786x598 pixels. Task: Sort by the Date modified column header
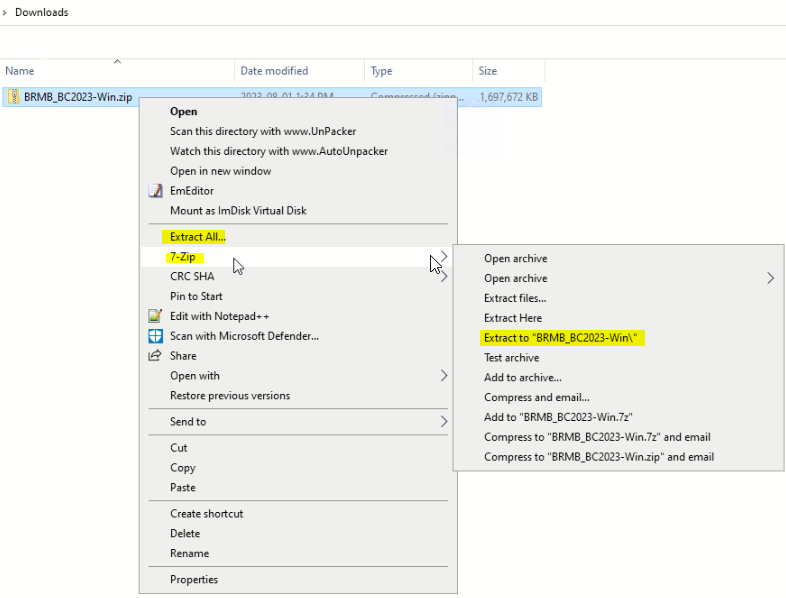[x=274, y=71]
